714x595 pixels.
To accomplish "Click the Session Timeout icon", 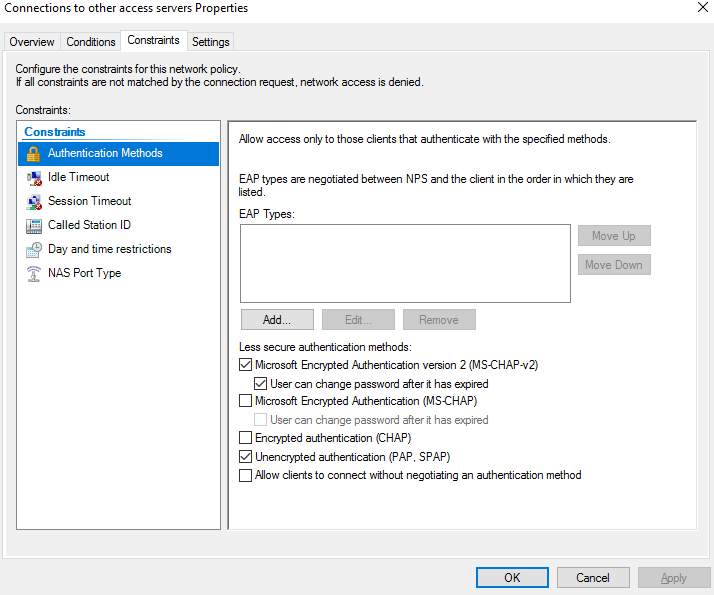I will tap(33, 201).
